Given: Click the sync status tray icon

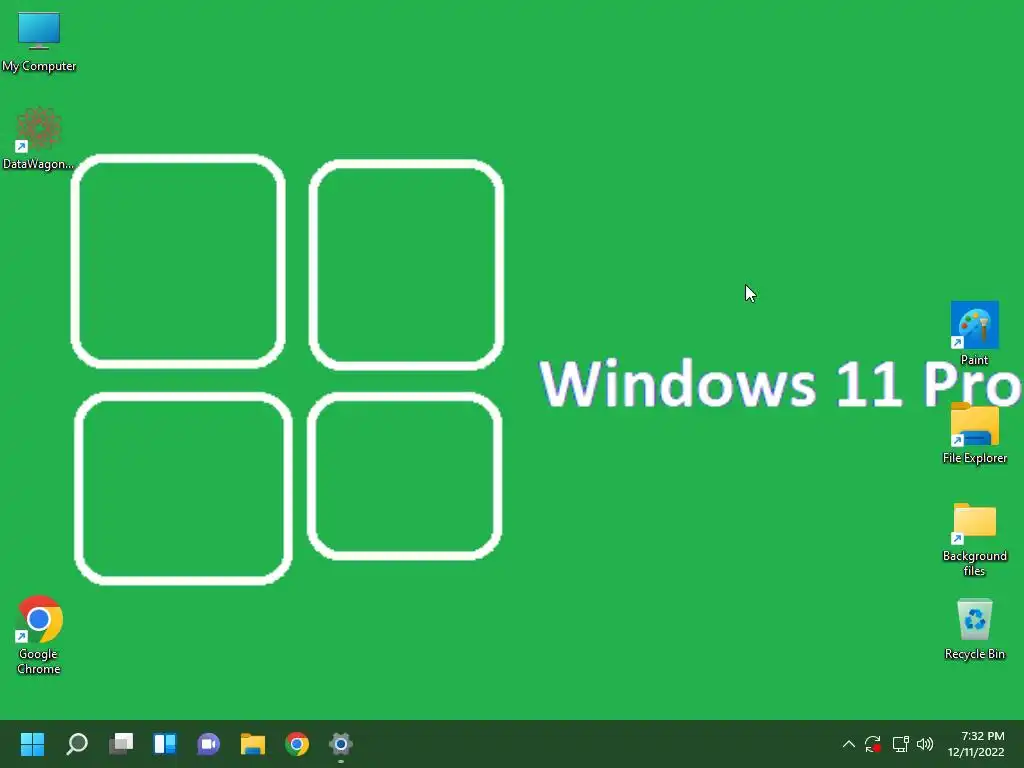Looking at the screenshot, I should 873,744.
